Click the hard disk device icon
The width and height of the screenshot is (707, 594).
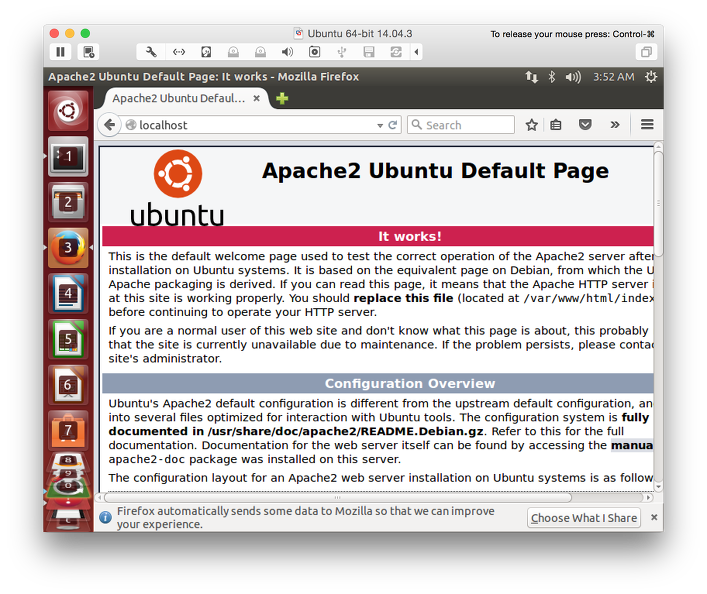(206, 52)
